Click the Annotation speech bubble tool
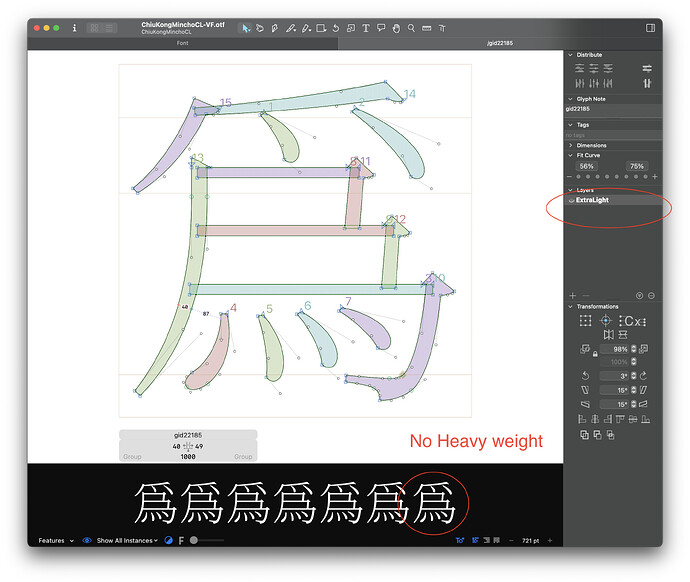 [381, 28]
